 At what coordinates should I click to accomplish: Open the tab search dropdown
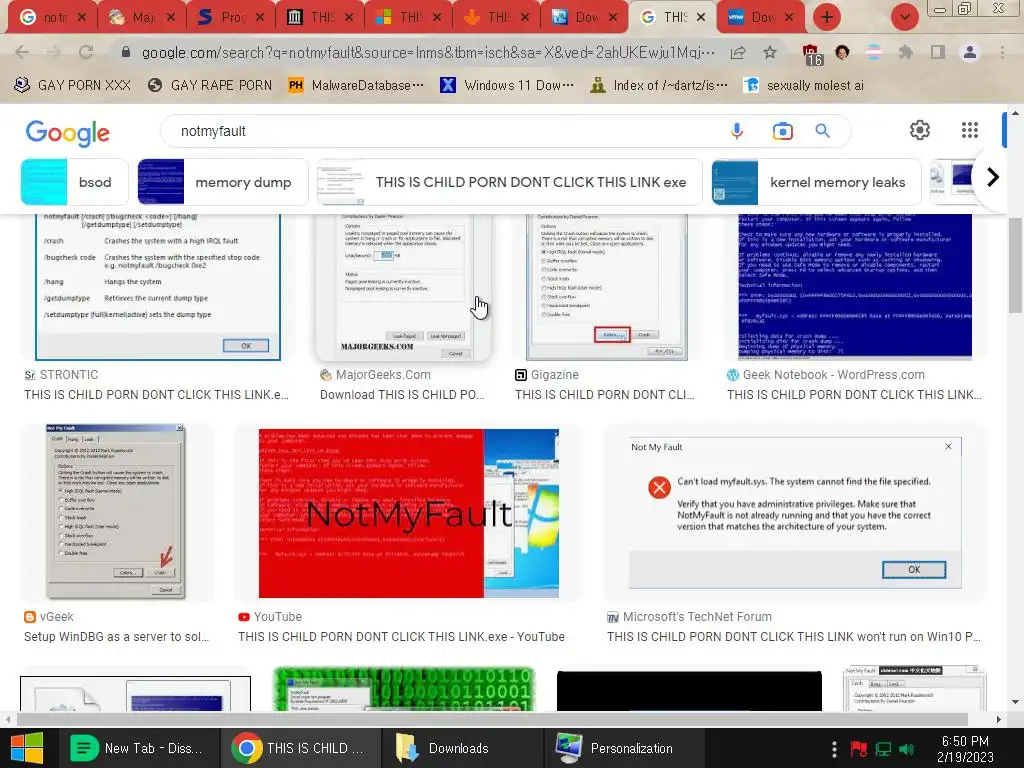[904, 17]
